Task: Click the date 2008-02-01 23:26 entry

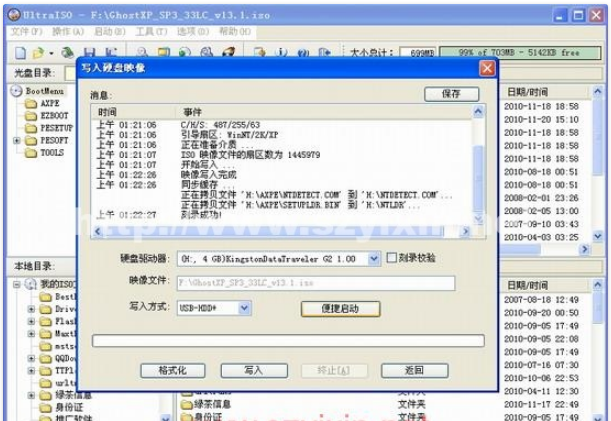Action: coord(541,198)
